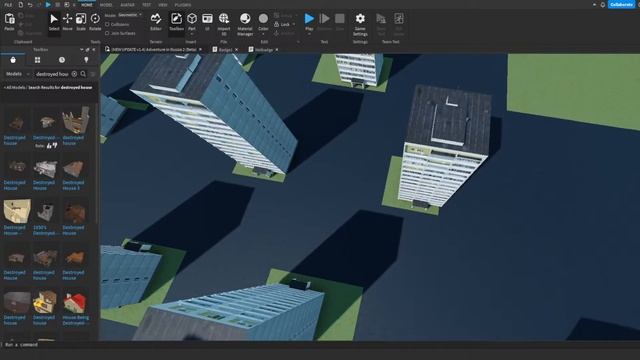Switch to the HOME ribbon tab
This screenshot has height=360, width=640.
87,5
